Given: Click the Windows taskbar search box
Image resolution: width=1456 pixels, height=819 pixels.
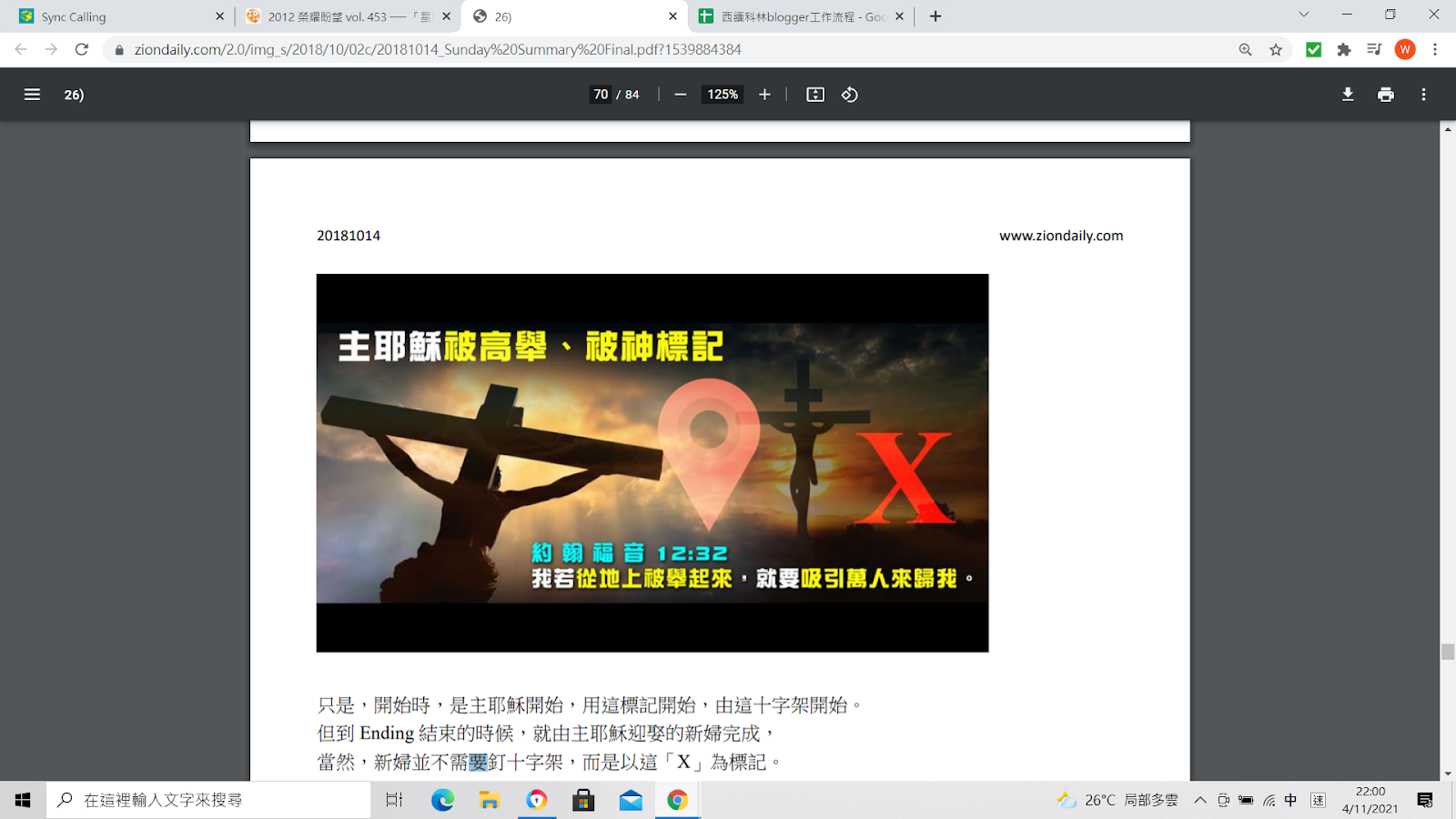Looking at the screenshot, I should pos(208,800).
